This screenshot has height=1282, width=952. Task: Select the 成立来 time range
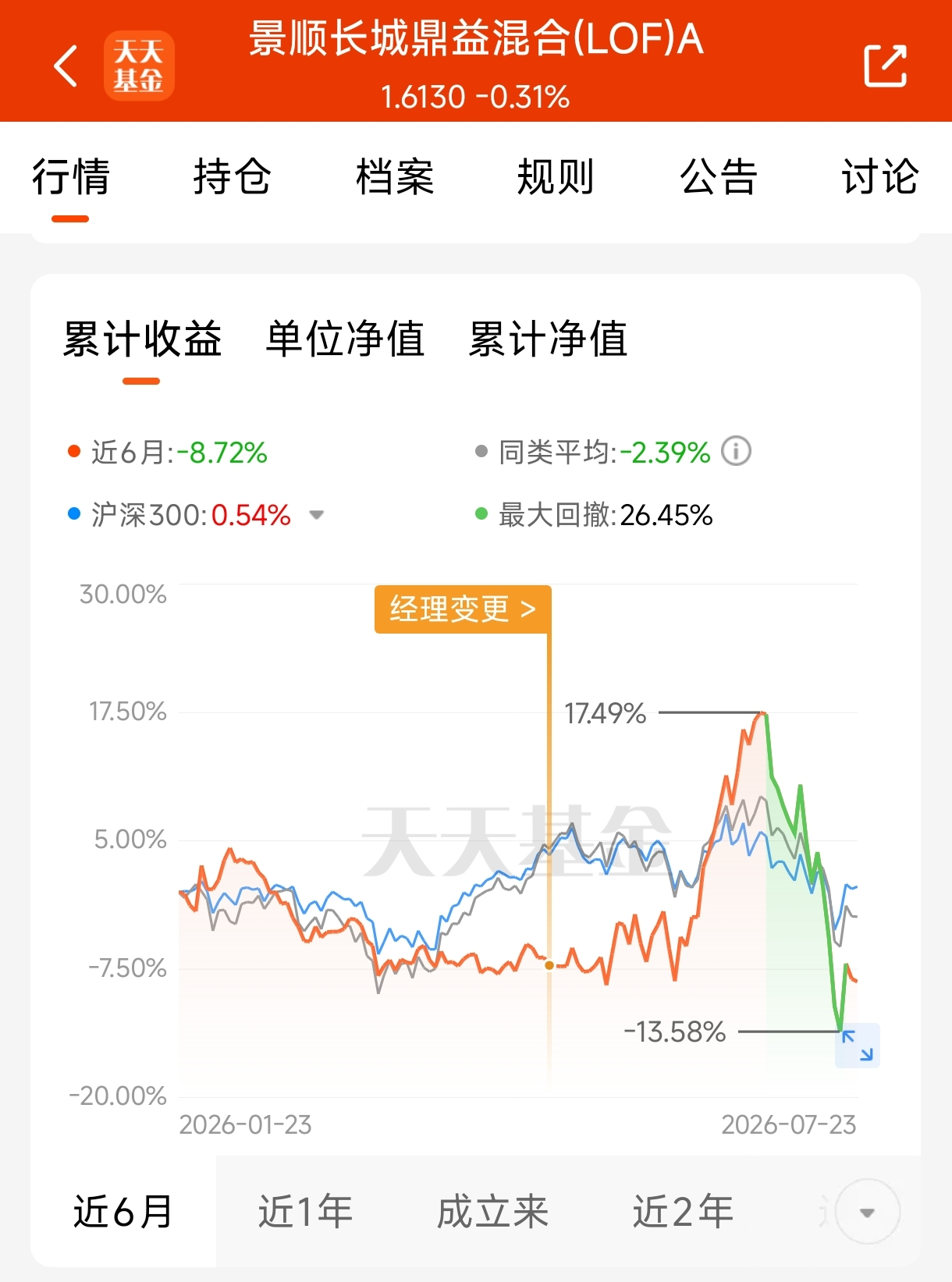coord(492,1212)
